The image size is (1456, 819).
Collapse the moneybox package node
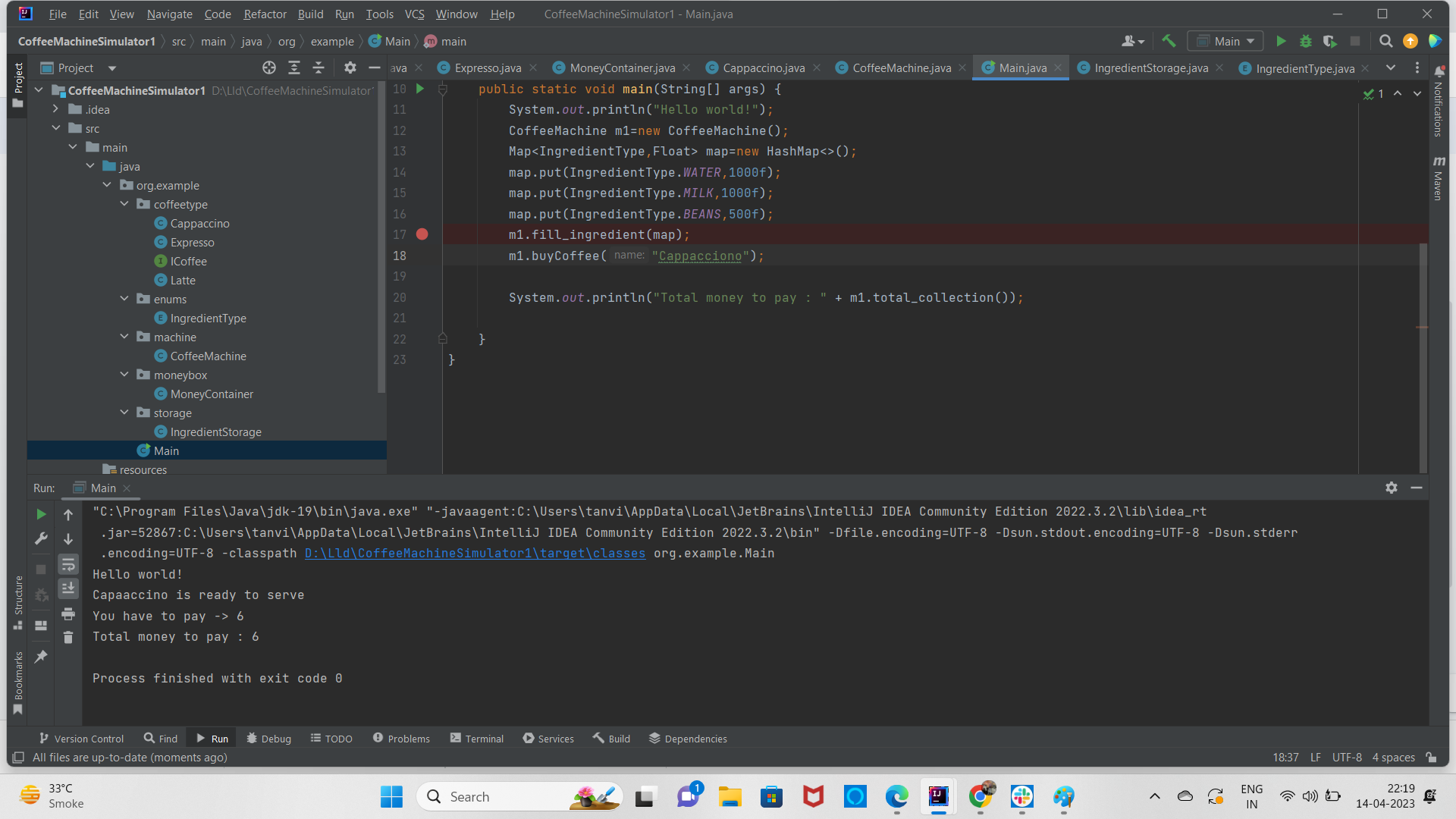124,375
